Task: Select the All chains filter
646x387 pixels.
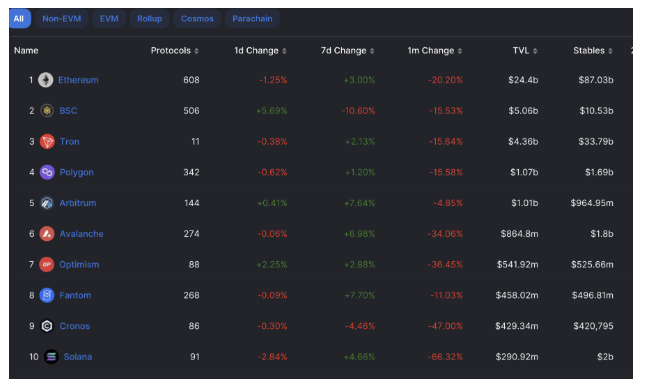Action: [19, 19]
